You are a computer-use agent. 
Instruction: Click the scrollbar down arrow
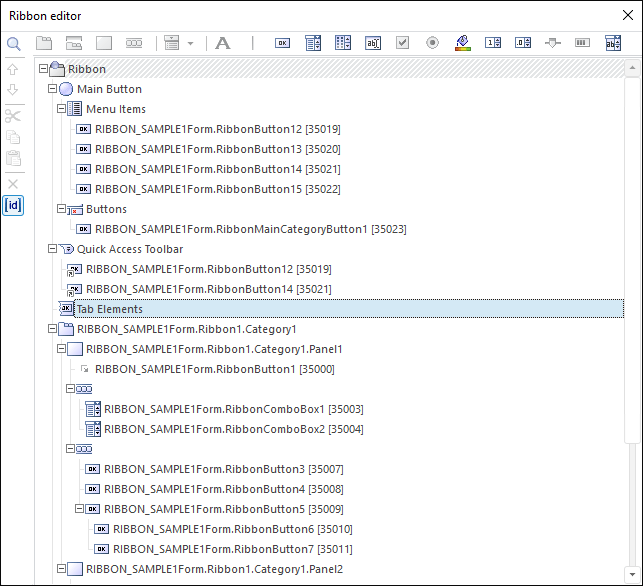click(632, 574)
